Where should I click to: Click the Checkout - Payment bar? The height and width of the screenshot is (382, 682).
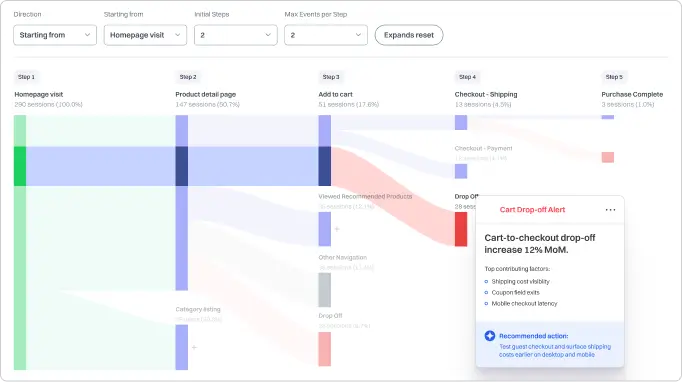[461, 171]
